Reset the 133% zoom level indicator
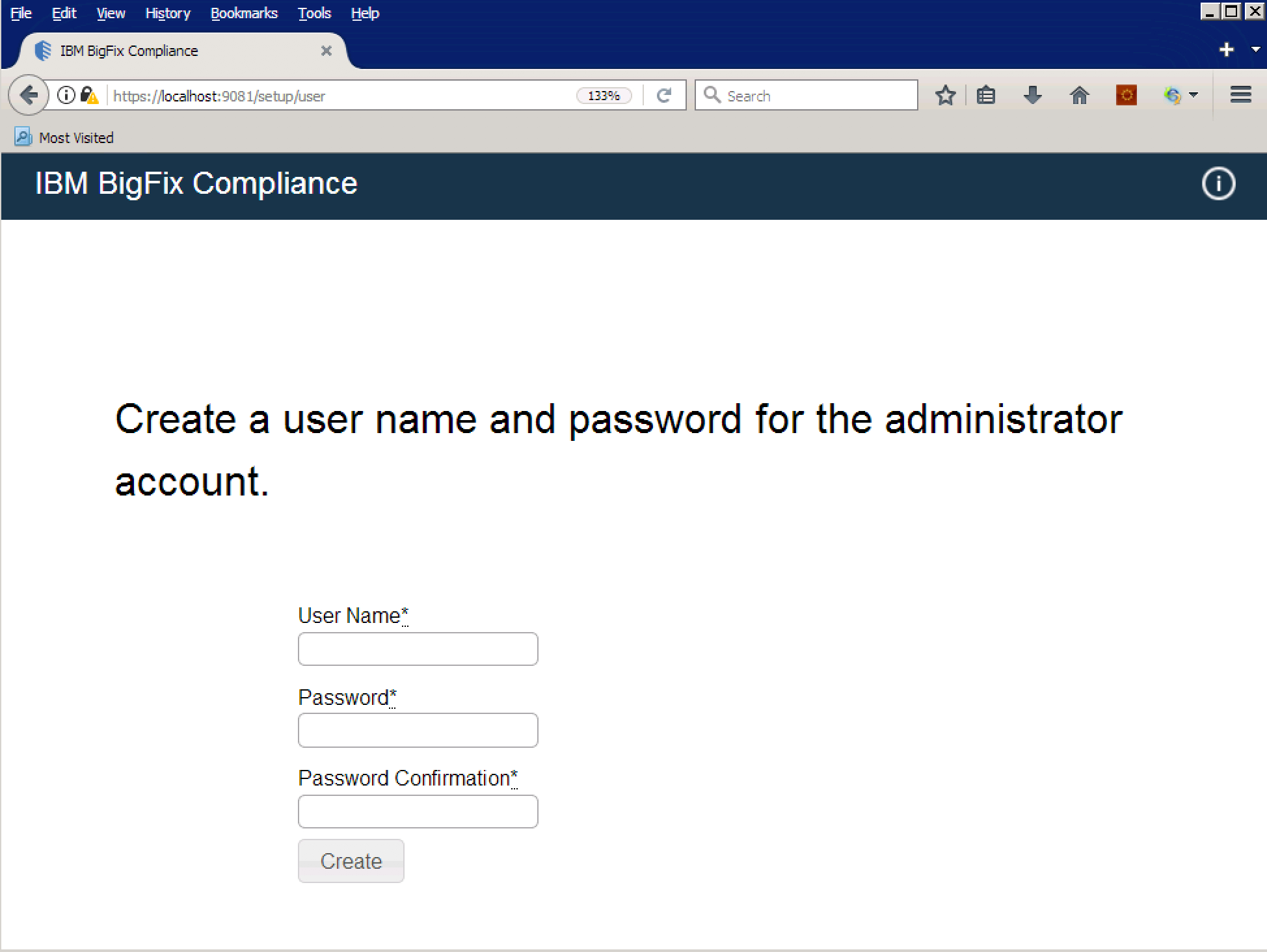The width and height of the screenshot is (1267, 952). [x=604, y=96]
